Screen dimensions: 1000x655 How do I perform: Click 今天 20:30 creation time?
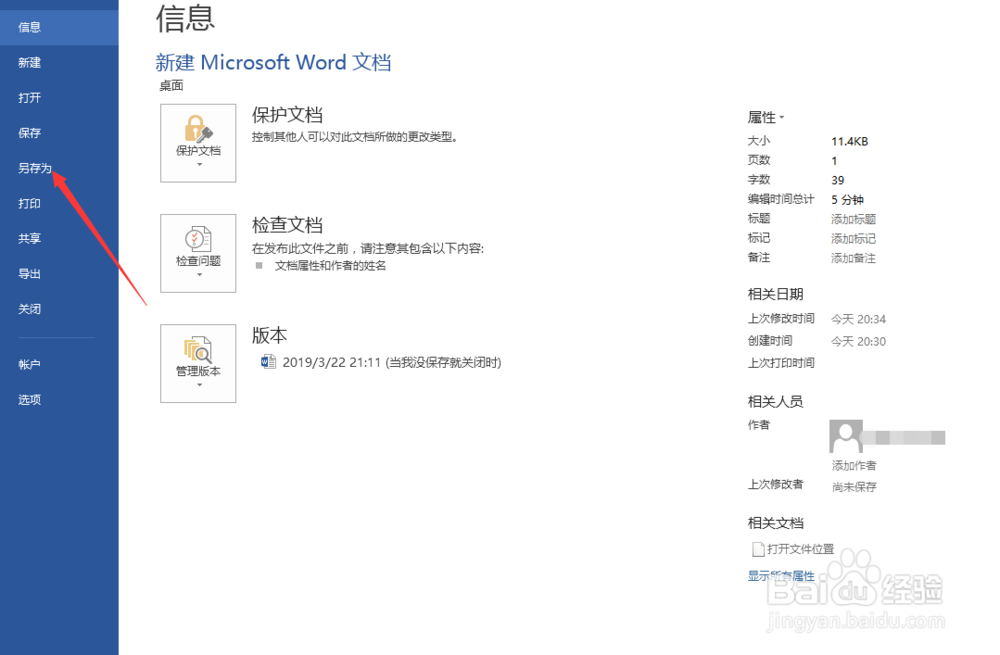858,341
